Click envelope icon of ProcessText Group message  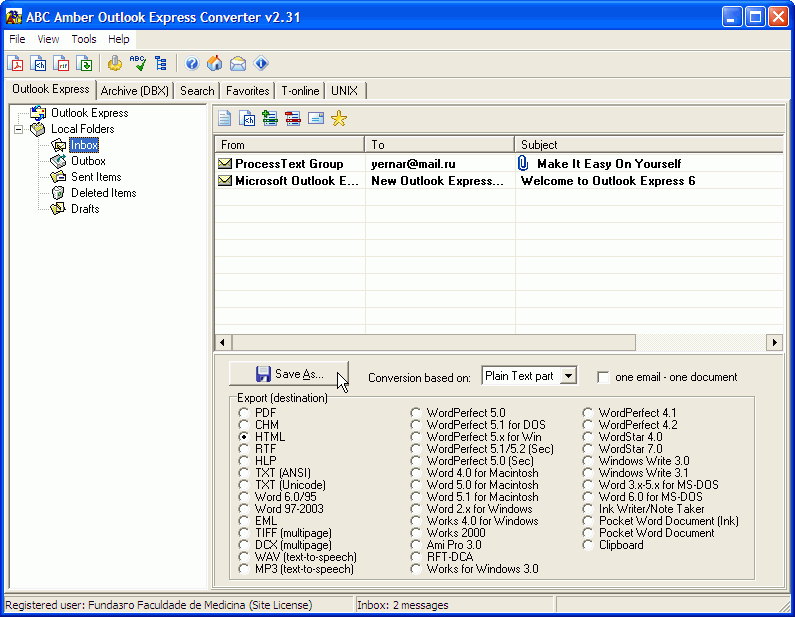pos(225,163)
